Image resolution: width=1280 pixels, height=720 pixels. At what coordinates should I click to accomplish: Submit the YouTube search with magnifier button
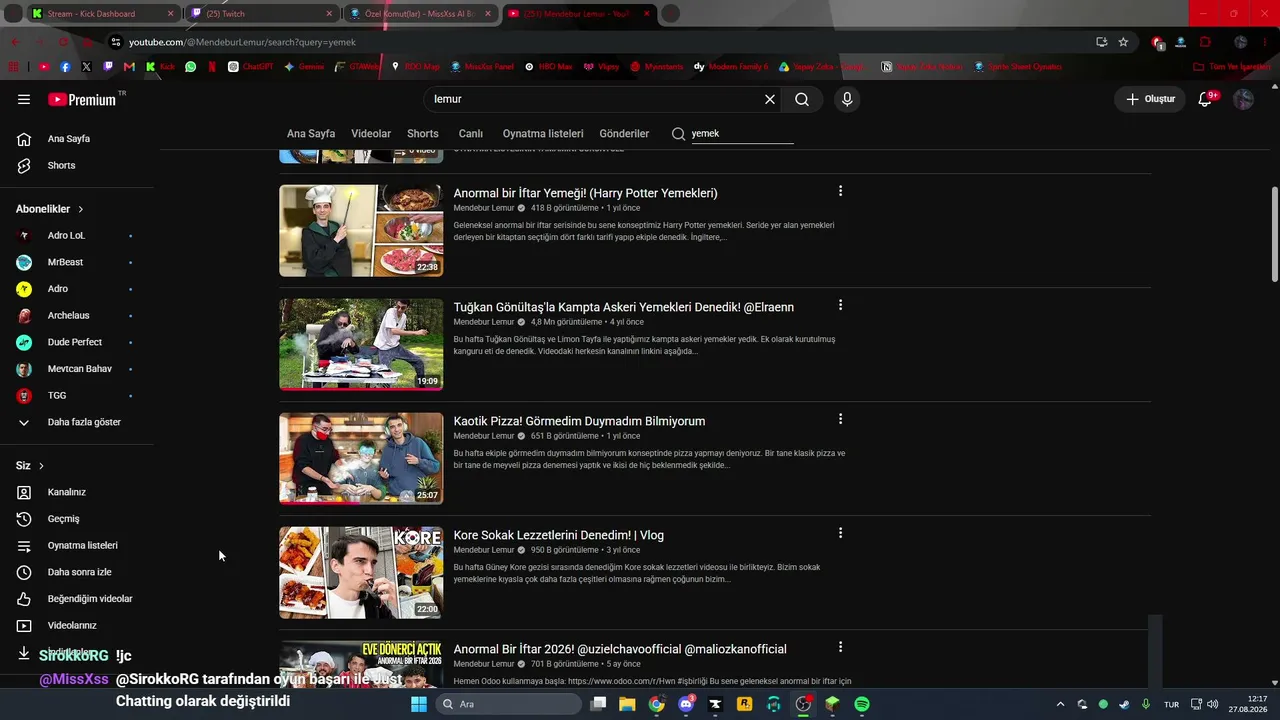tap(802, 99)
